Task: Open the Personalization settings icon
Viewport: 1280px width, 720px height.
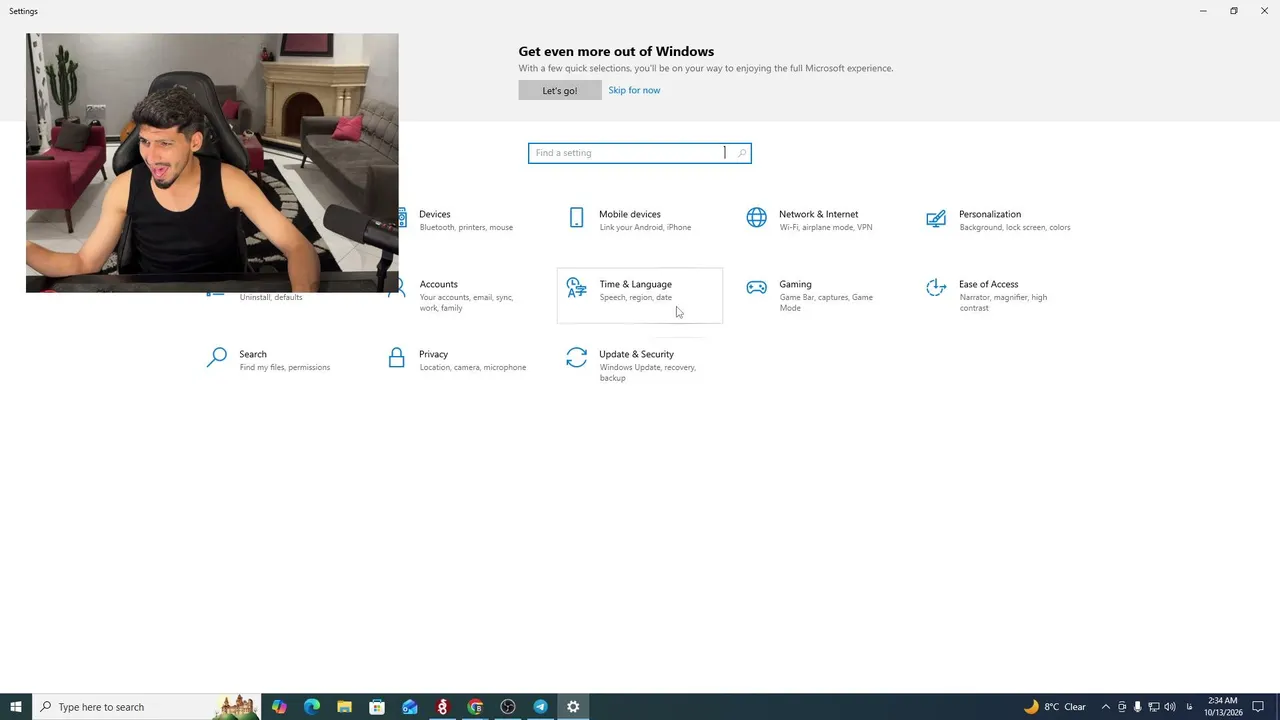Action: (936, 218)
